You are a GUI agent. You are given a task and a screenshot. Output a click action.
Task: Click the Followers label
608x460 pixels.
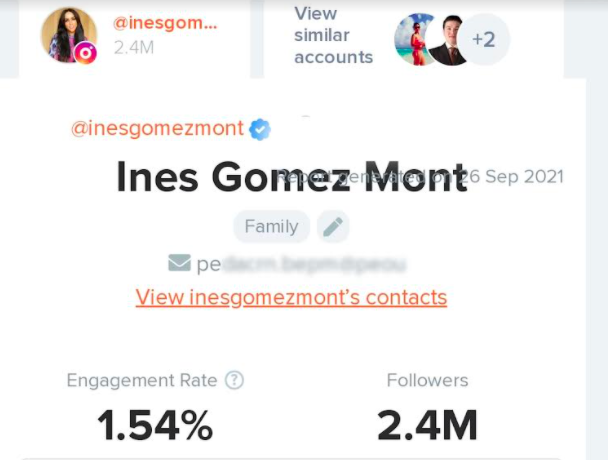tap(427, 380)
